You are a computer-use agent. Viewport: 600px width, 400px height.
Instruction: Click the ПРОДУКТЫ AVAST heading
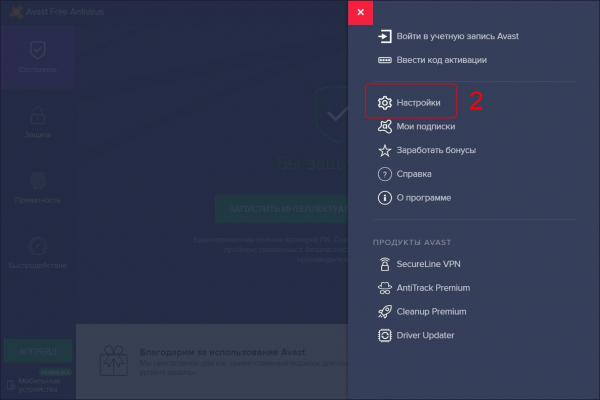pyautogui.click(x=412, y=242)
